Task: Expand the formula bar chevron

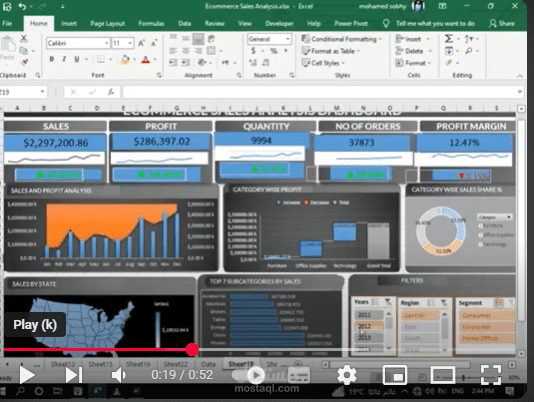Action: (519, 91)
